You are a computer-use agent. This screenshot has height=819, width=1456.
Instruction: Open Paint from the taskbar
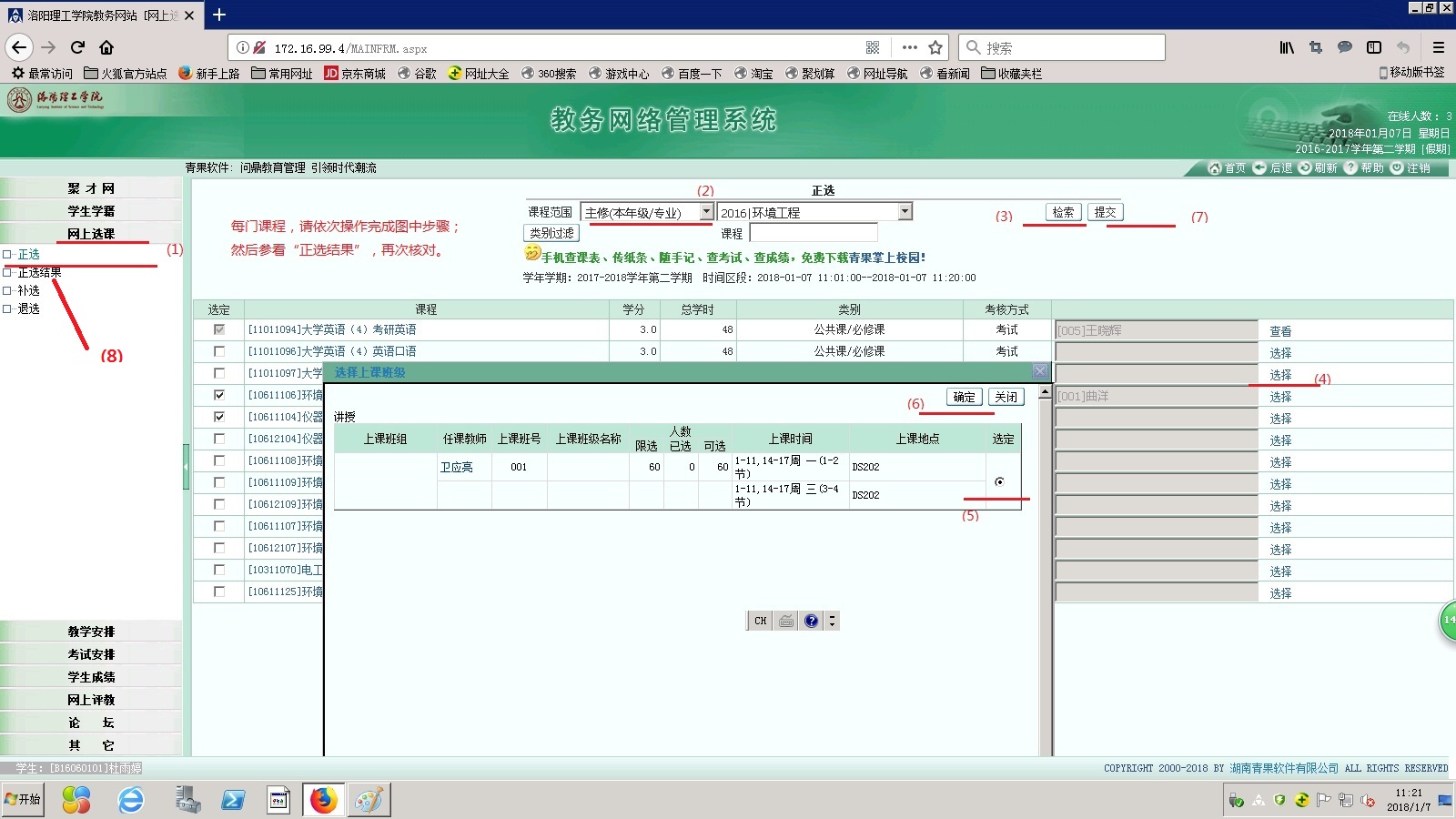coord(369,800)
